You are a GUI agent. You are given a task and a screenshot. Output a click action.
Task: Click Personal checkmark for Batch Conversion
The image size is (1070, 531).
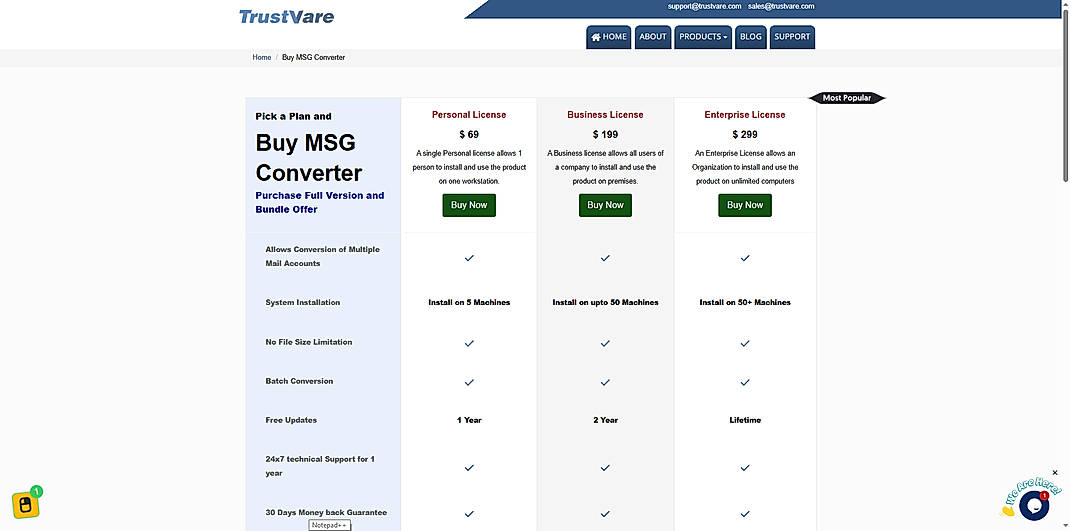point(469,382)
